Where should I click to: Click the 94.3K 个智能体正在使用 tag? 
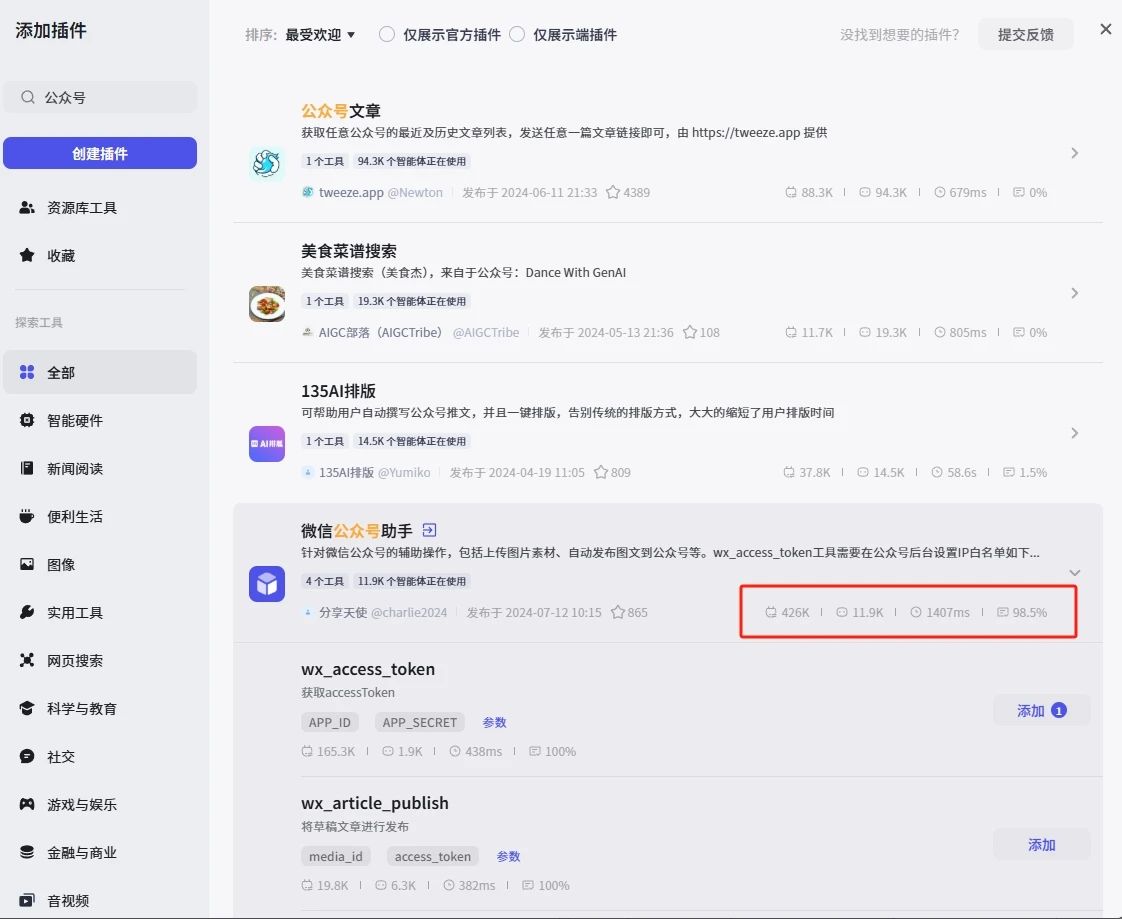coord(411,161)
